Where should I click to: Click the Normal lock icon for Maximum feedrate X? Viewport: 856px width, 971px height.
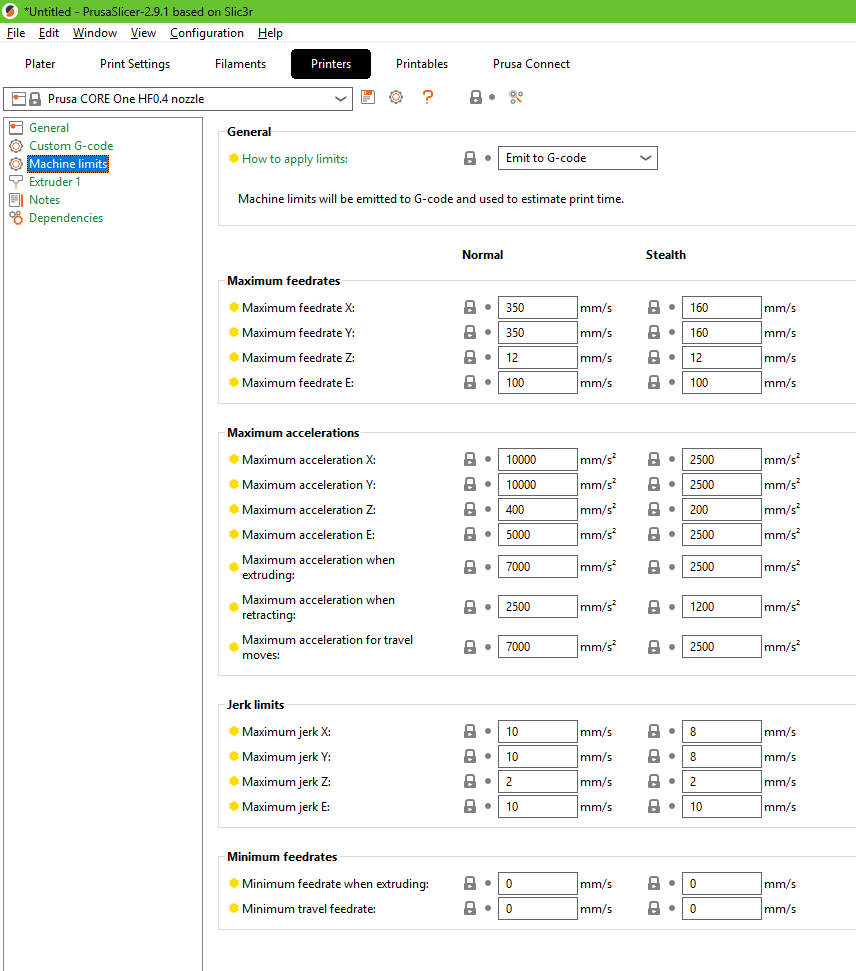click(x=470, y=308)
